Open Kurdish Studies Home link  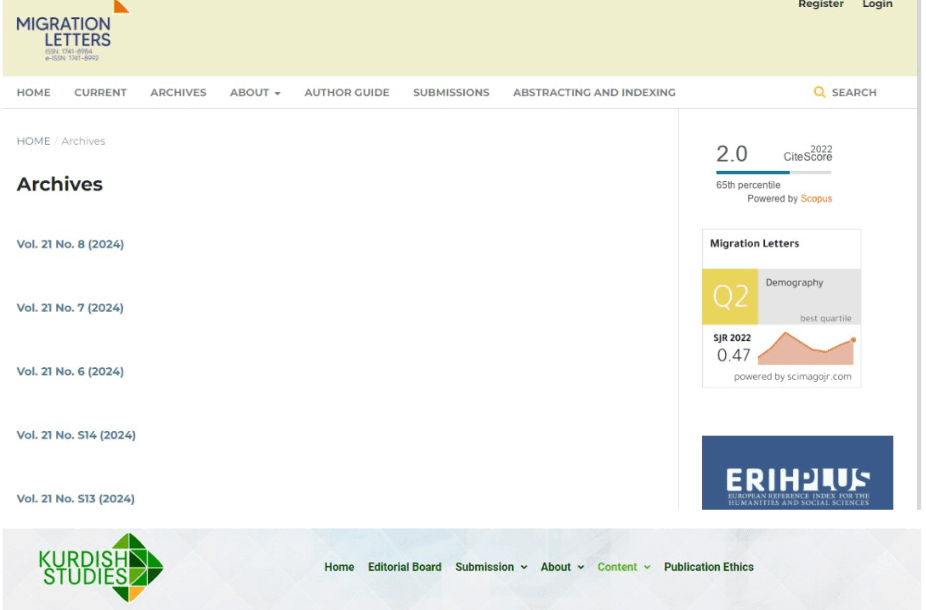339,567
